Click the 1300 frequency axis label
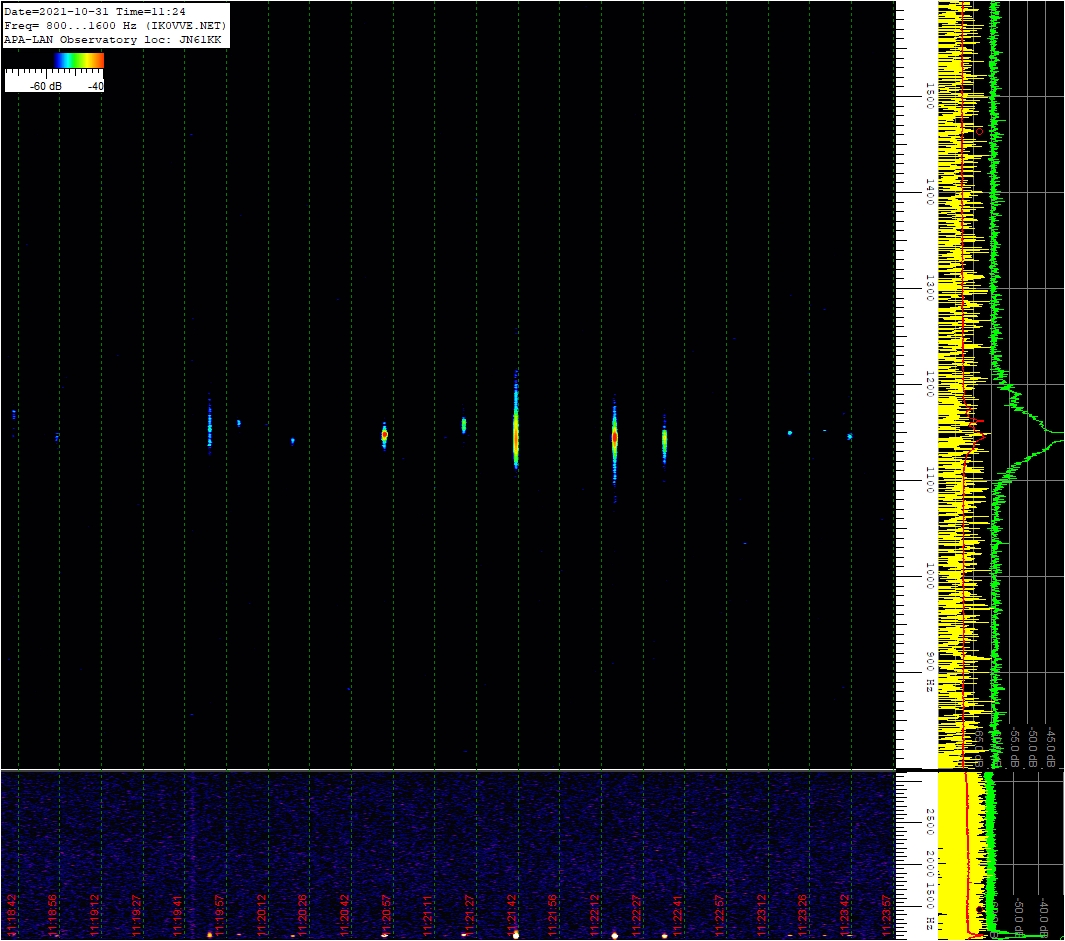 (x=930, y=289)
